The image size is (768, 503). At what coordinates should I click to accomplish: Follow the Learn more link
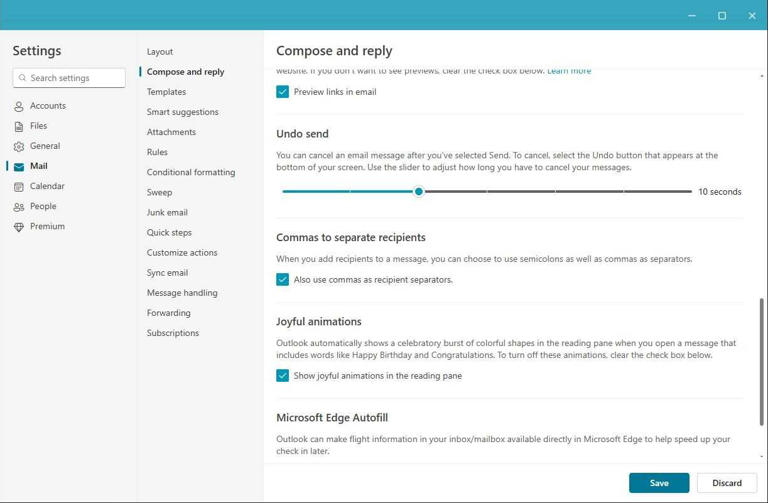coord(569,71)
